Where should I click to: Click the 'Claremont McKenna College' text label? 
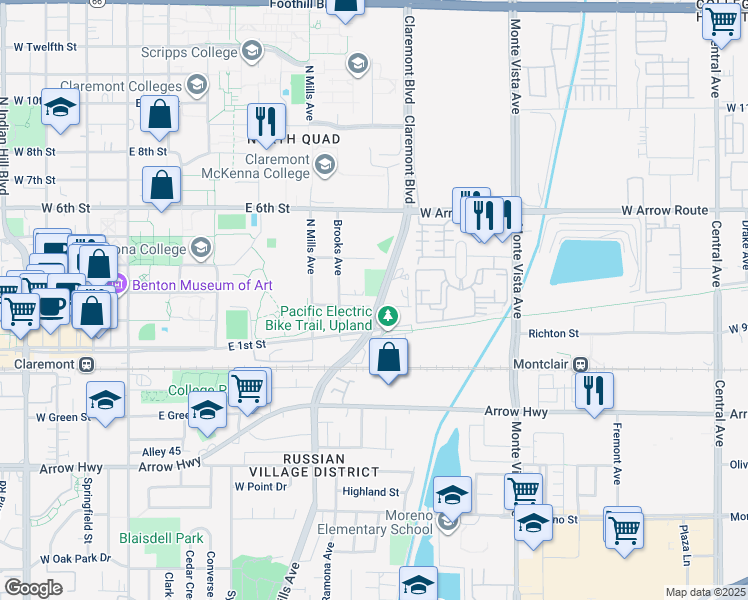coord(256,166)
